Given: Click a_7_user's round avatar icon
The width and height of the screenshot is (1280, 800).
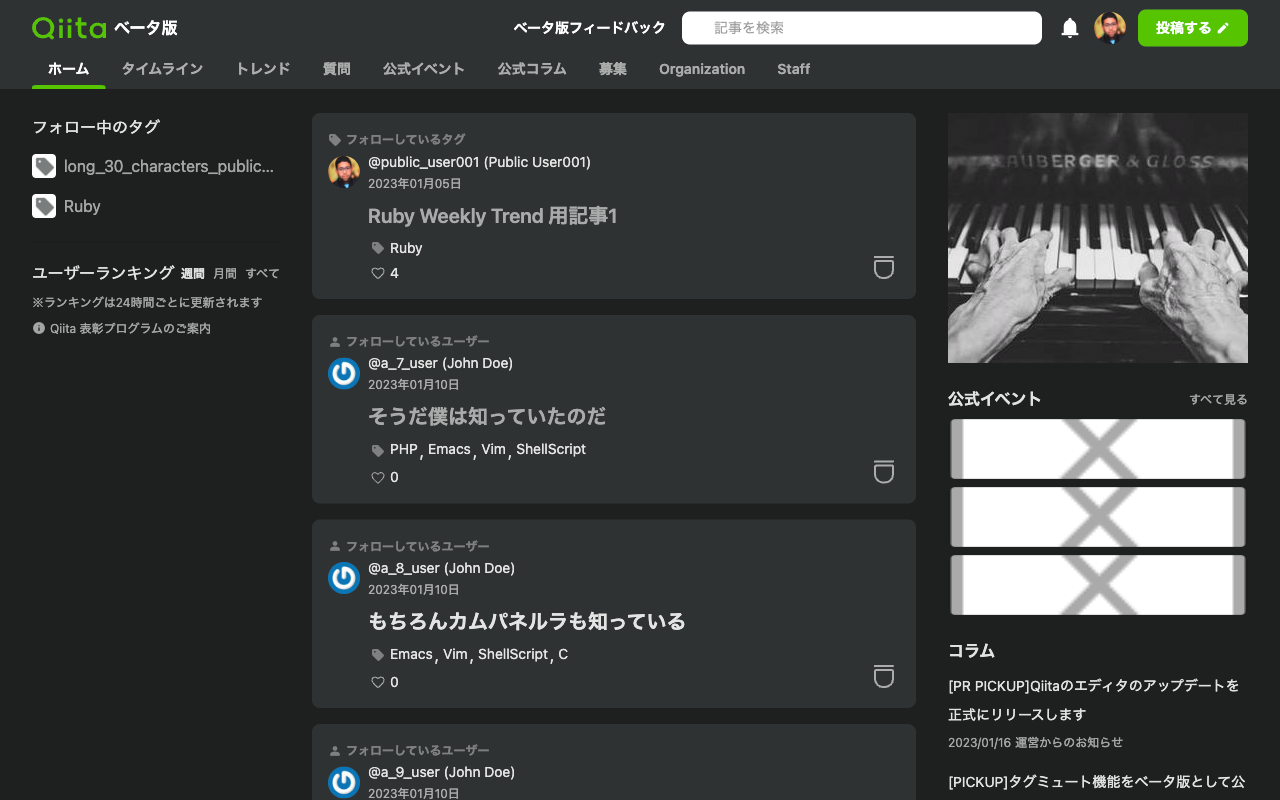Looking at the screenshot, I should tap(343, 373).
